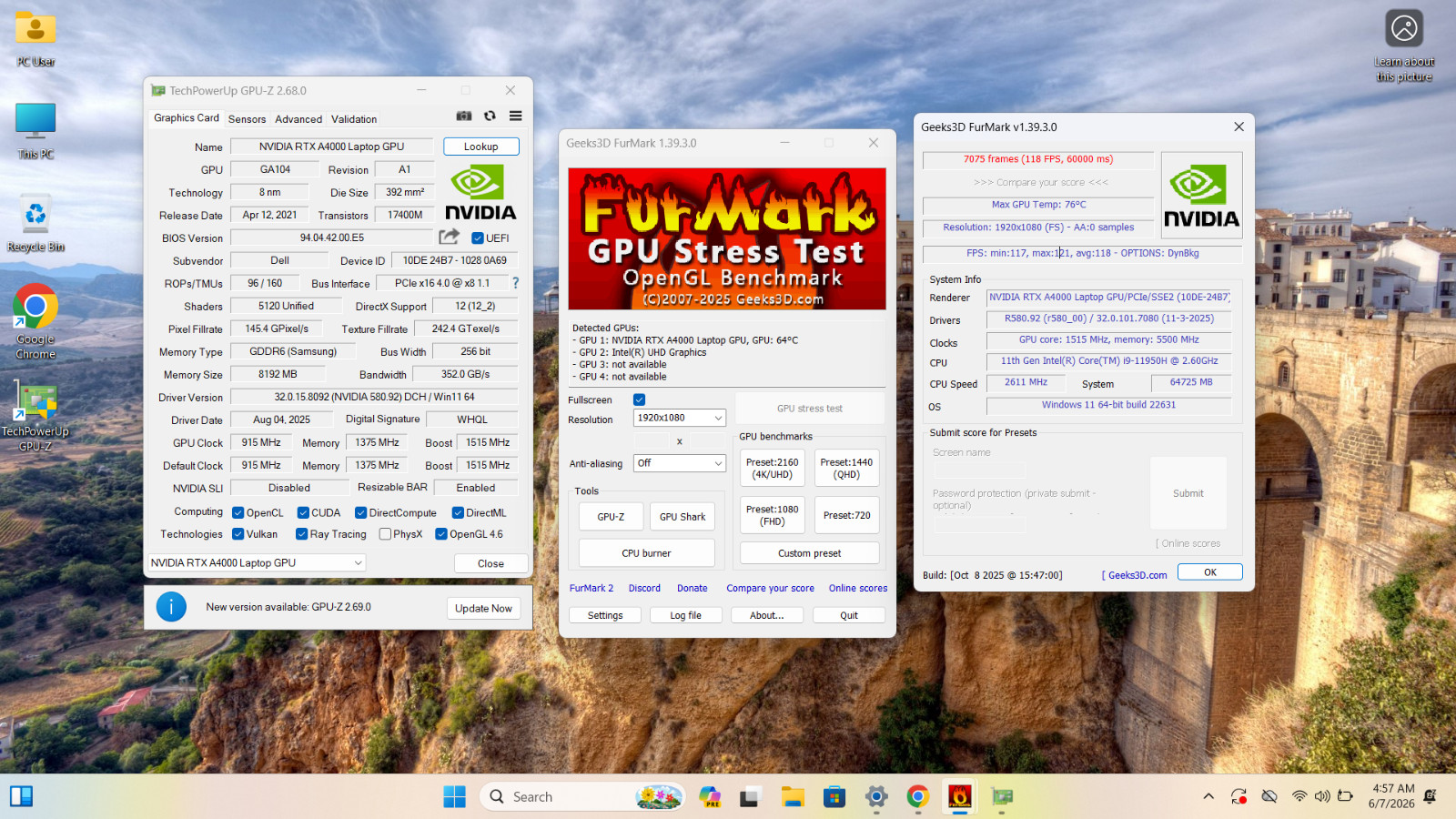
Task: Toggle the OpenCL checkbox
Action: pos(238,513)
